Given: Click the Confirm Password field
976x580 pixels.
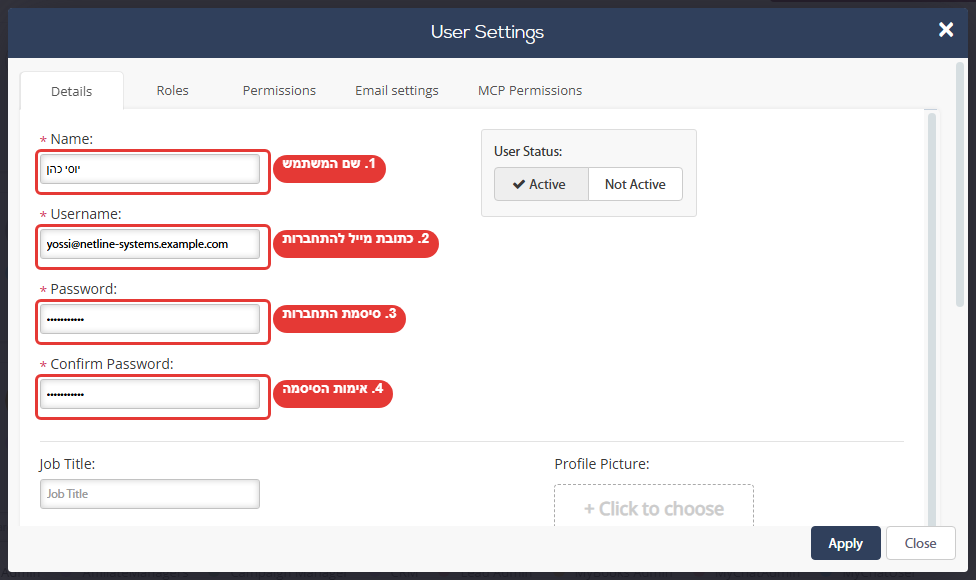Looking at the screenshot, I should click(x=150, y=394).
